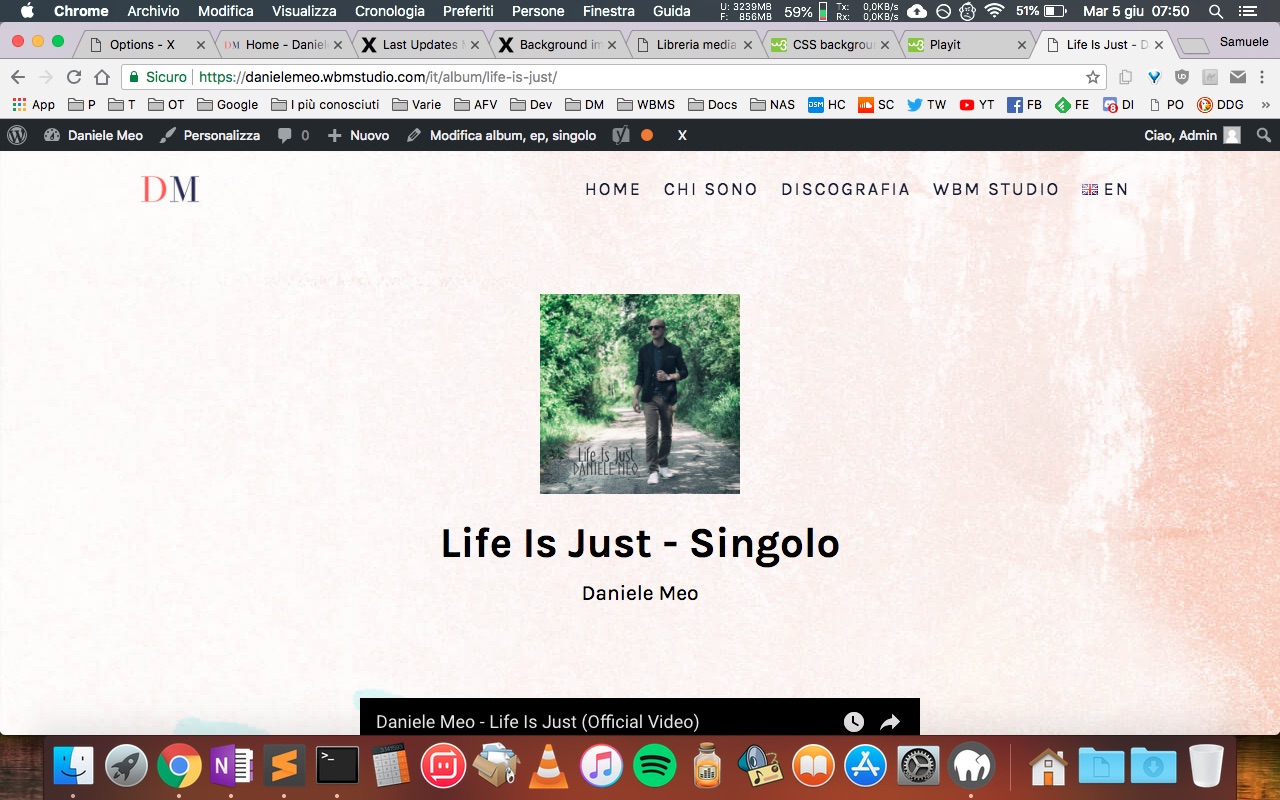Open the Nuovo new-content dropdown

click(358, 135)
